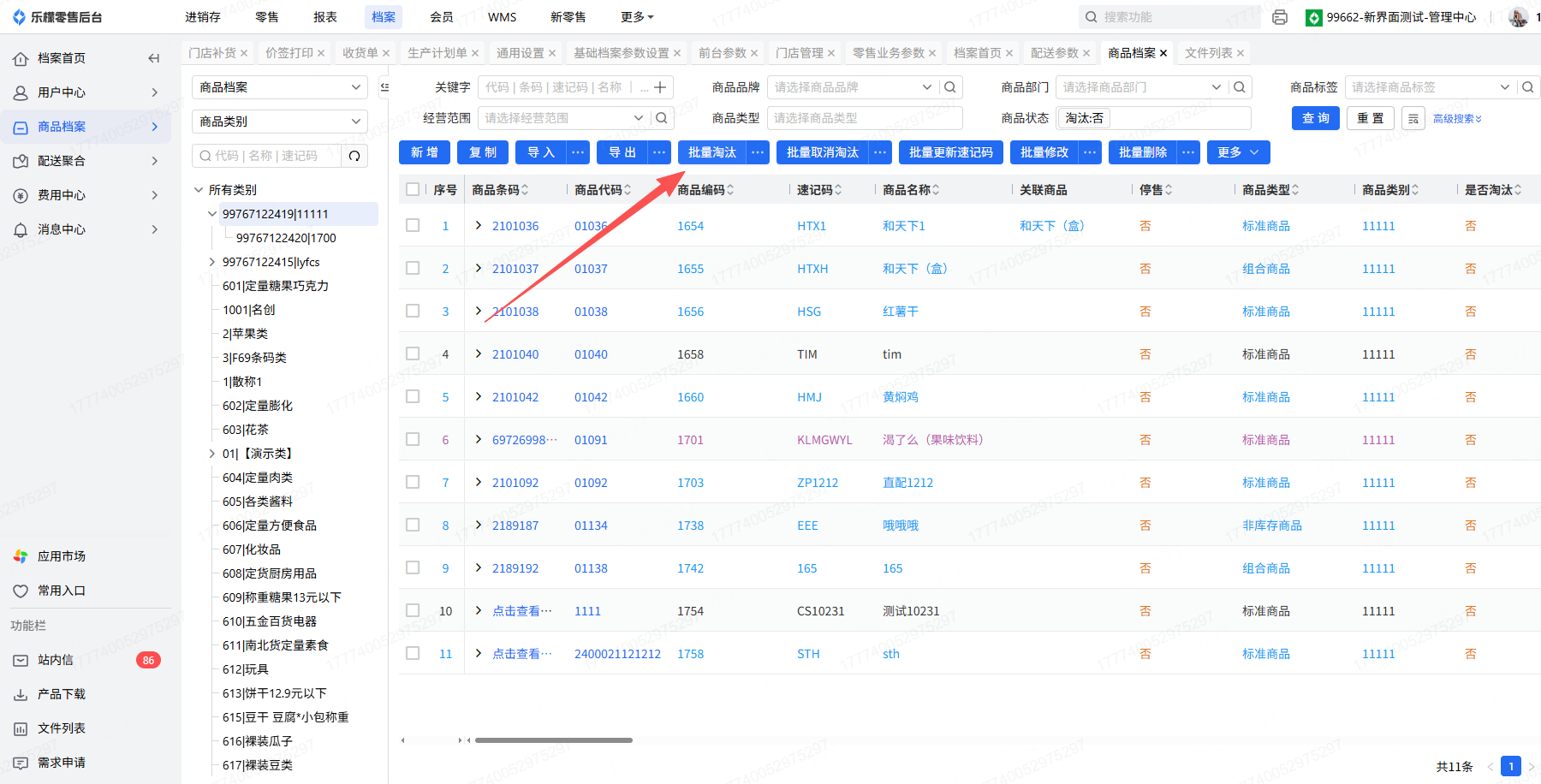Expand the 99767122415|lyfcs tree node

pyautogui.click(x=212, y=262)
